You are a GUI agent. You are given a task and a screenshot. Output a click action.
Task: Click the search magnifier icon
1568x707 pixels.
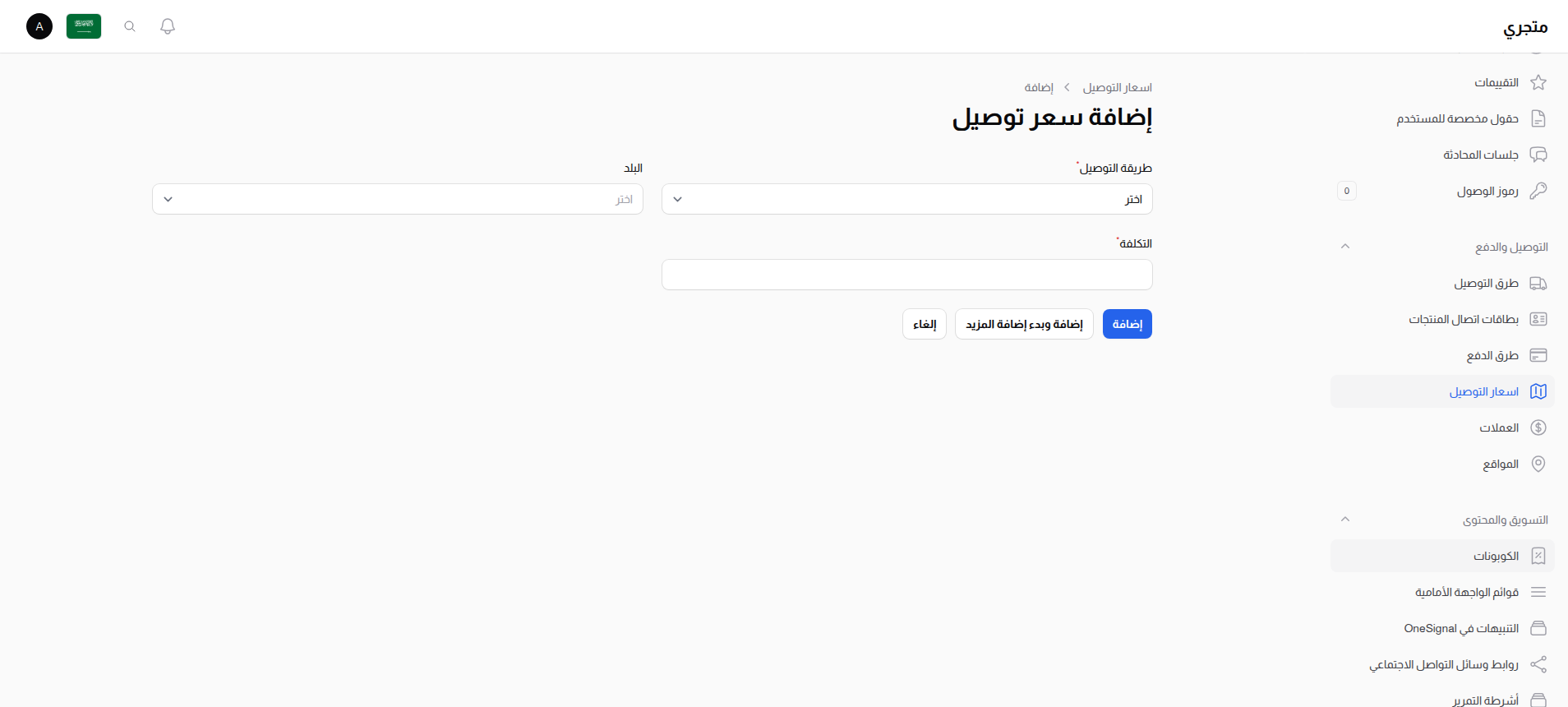point(130,26)
